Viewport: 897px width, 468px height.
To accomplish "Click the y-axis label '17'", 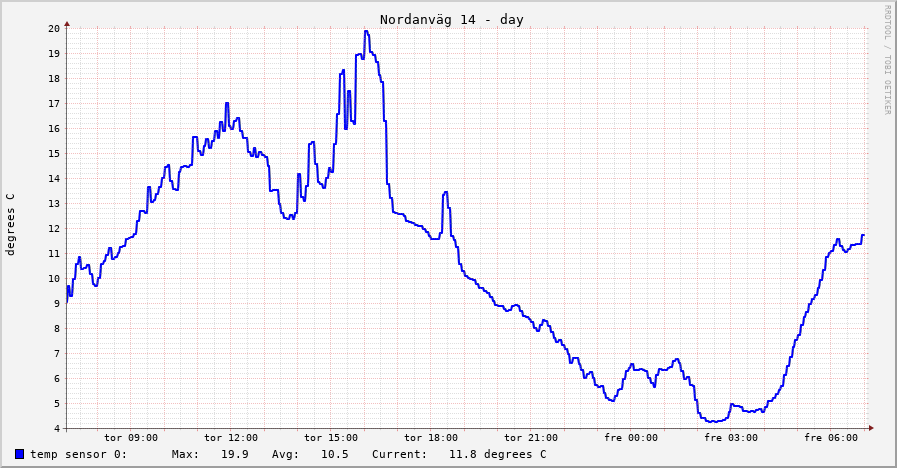I will (x=54, y=104).
